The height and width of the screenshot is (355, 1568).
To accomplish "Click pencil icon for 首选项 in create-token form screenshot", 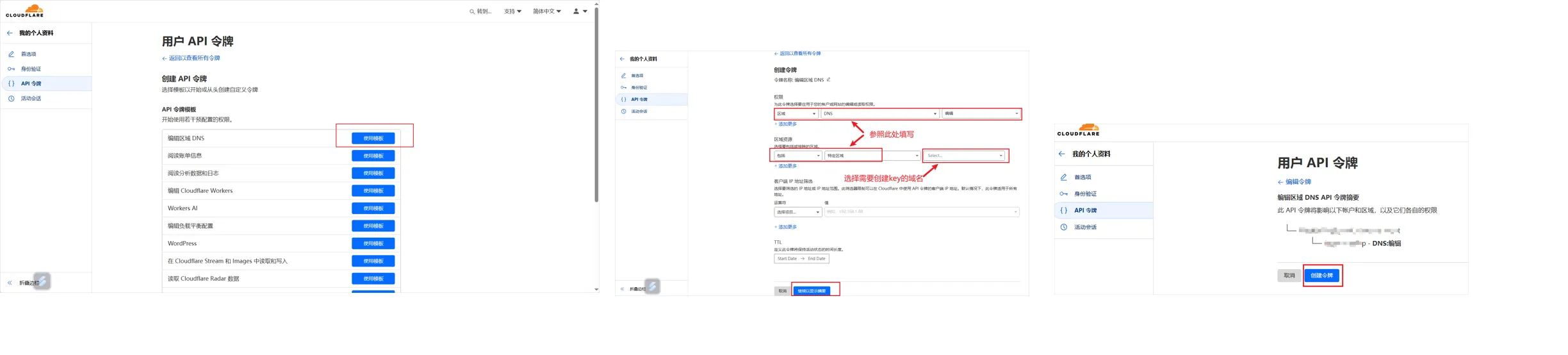I will [623, 76].
